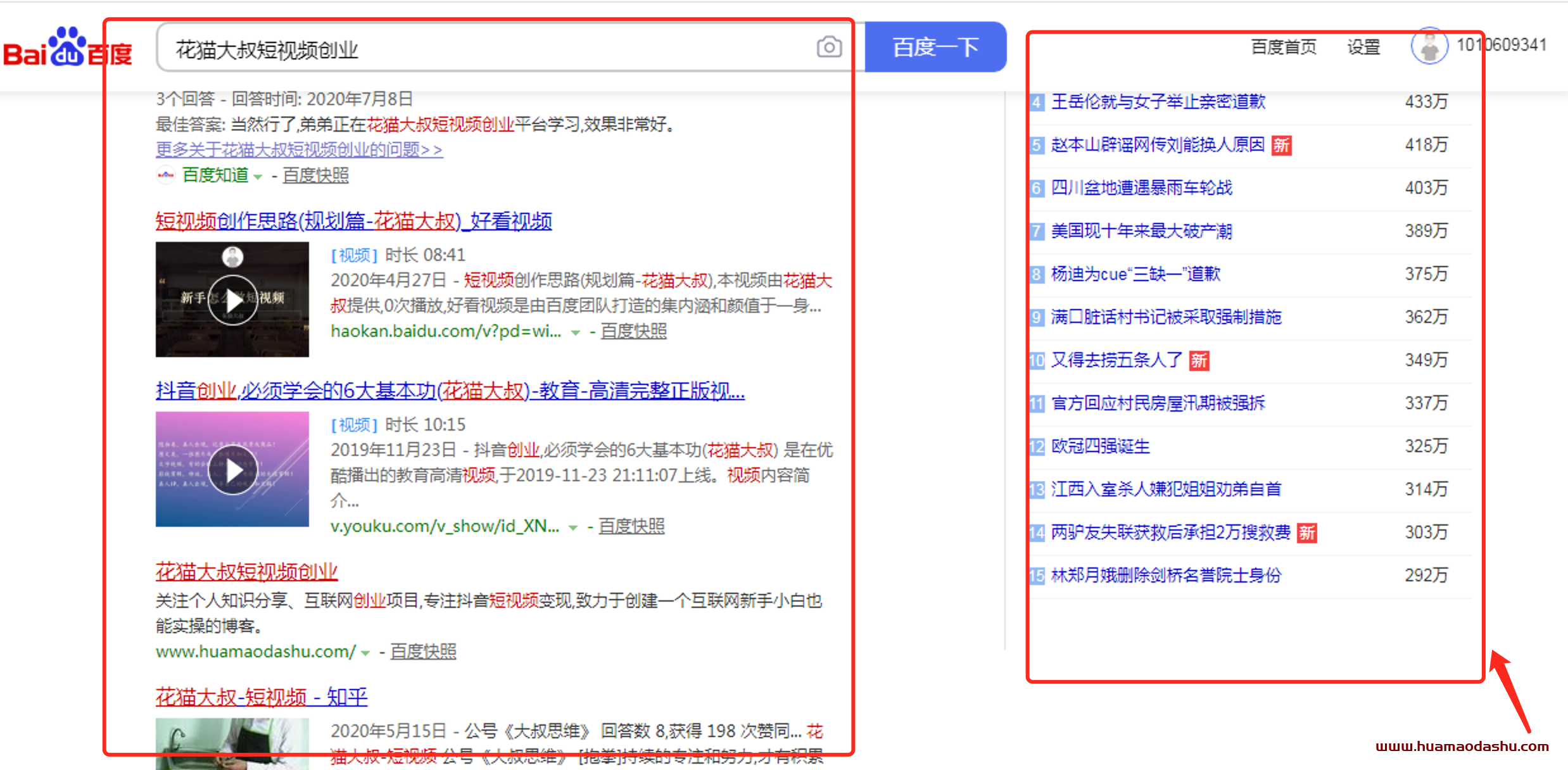Open 百度快照 for v.youku.com result
This screenshot has width=1568, height=770.
click(x=631, y=526)
